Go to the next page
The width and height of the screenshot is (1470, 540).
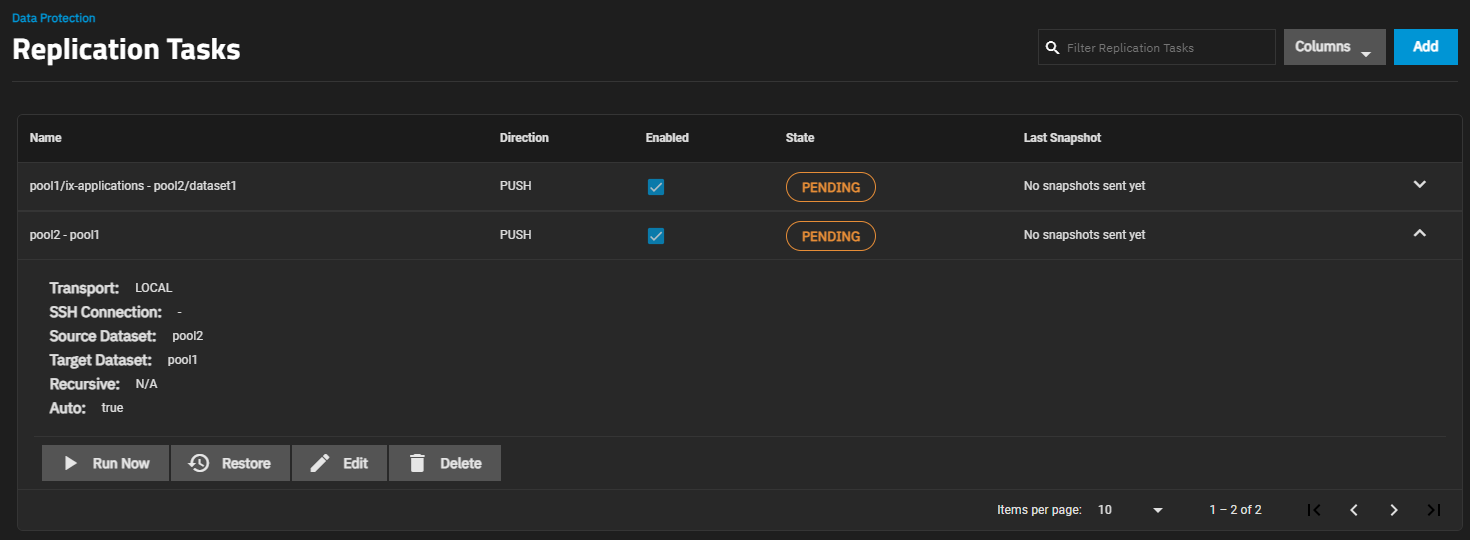pos(1394,510)
